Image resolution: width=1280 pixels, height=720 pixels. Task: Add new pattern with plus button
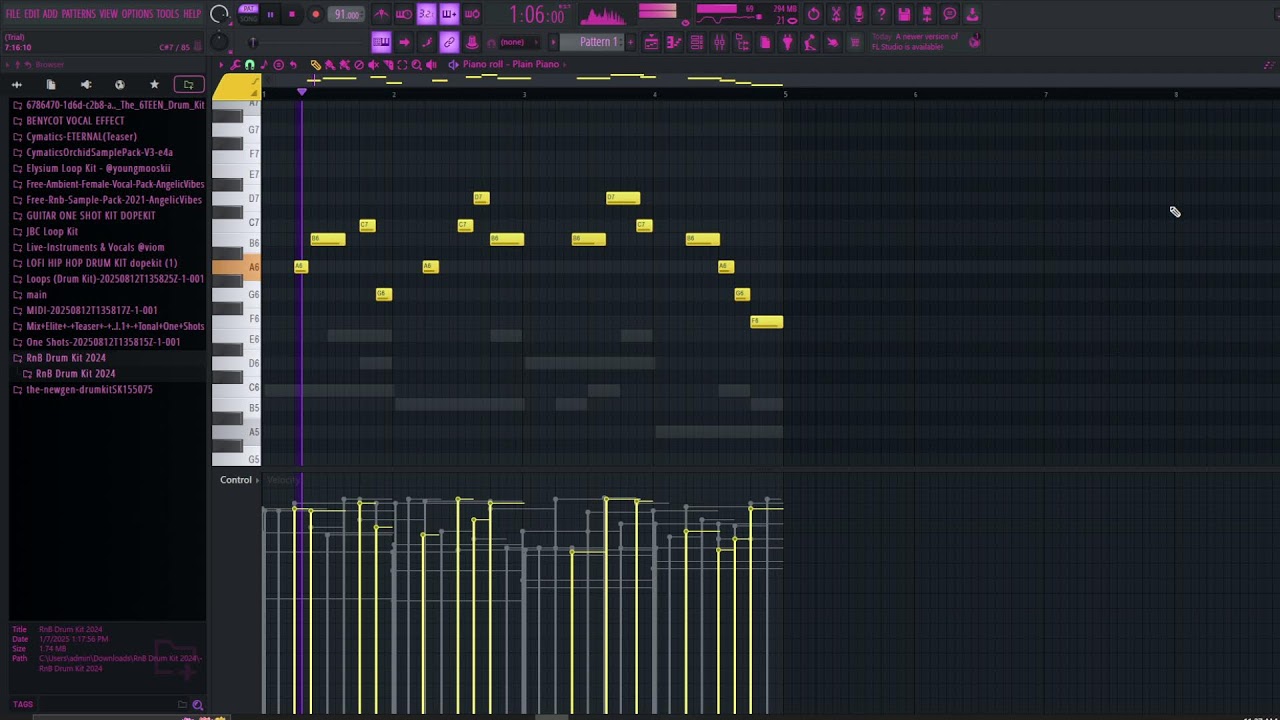pyautogui.click(x=630, y=42)
